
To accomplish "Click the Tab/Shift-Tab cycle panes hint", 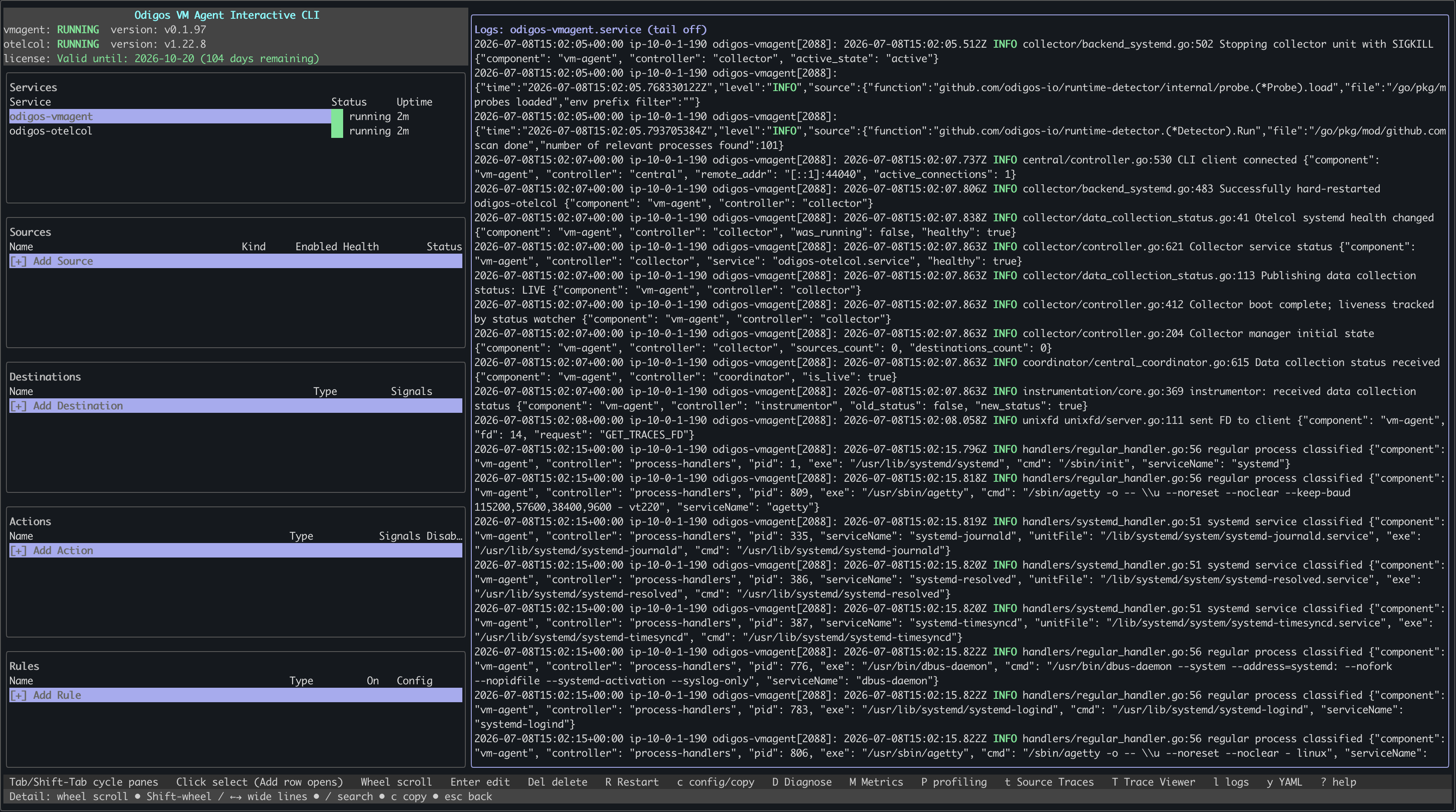I will (83, 782).
